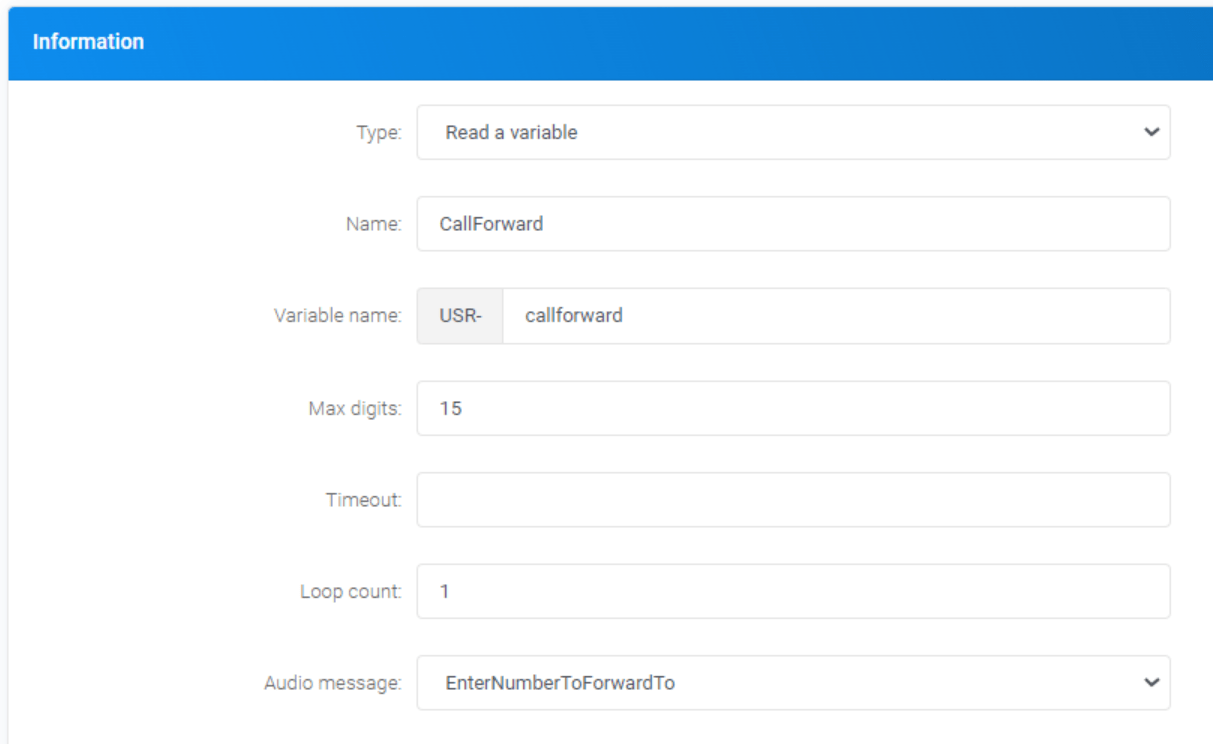Click the "Audio message:" label
The height and width of the screenshot is (744, 1219).
[x=332, y=684]
